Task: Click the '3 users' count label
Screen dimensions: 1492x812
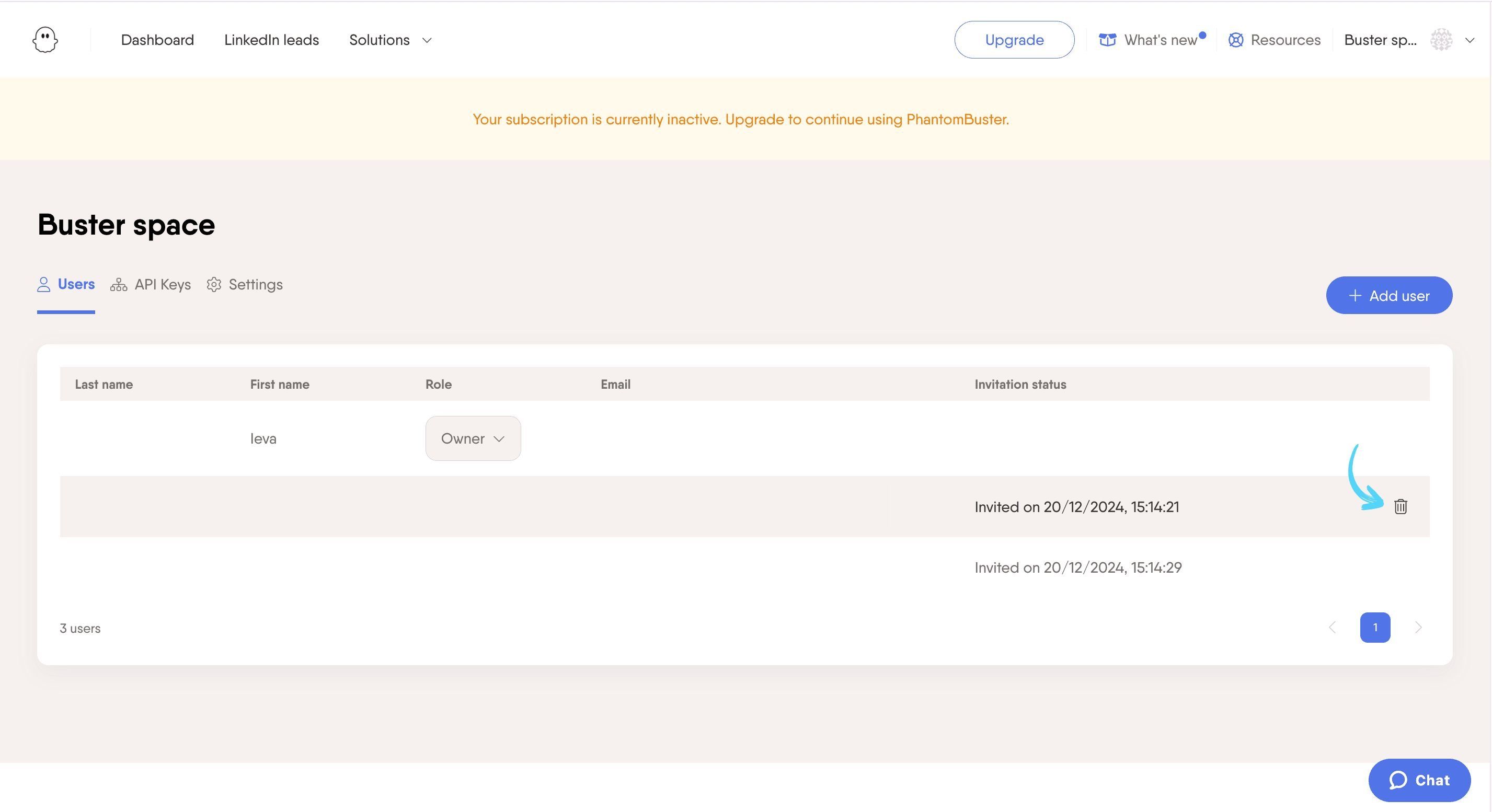Action: coord(80,629)
